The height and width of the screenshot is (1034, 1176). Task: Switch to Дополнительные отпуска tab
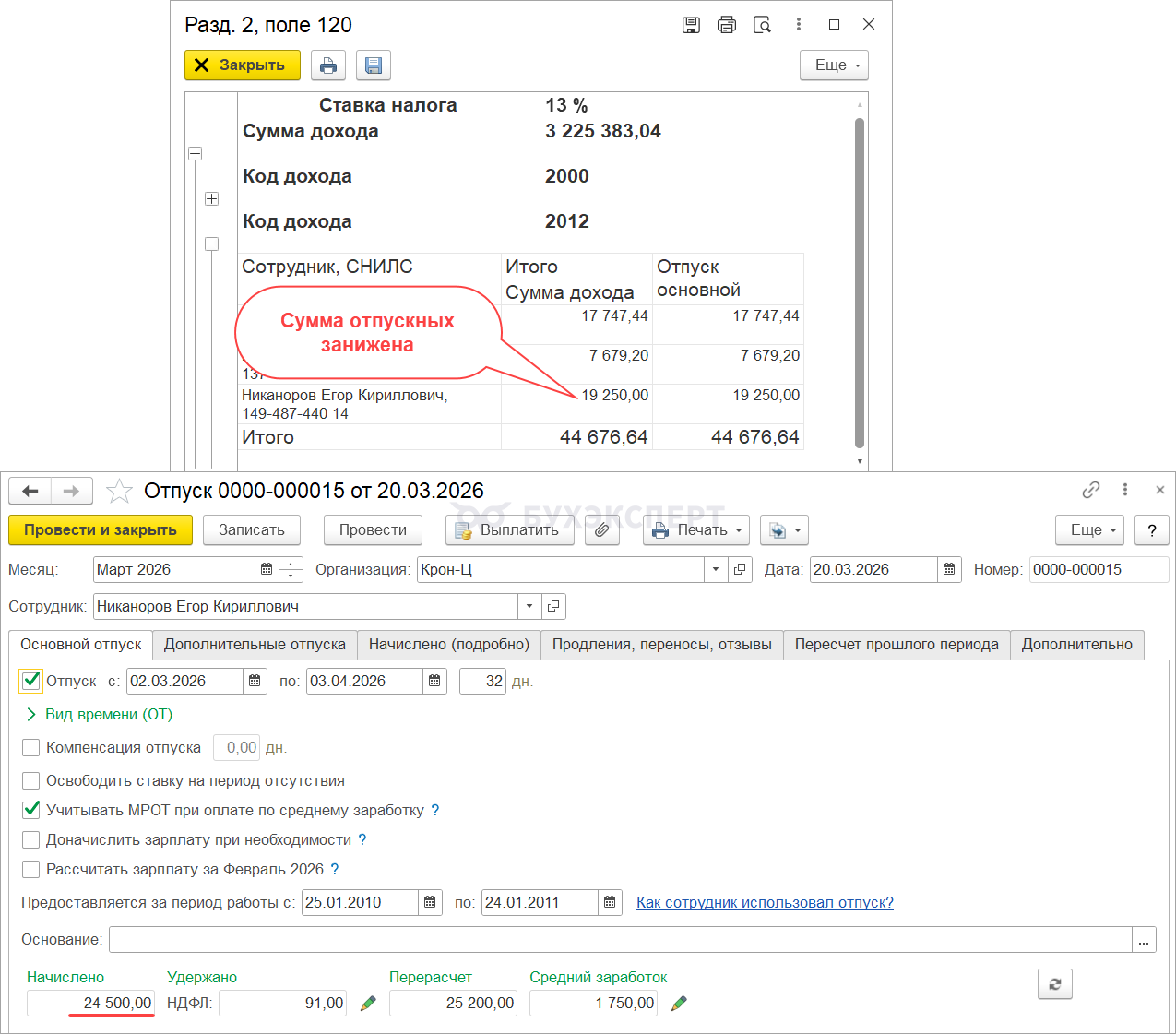coord(255,644)
